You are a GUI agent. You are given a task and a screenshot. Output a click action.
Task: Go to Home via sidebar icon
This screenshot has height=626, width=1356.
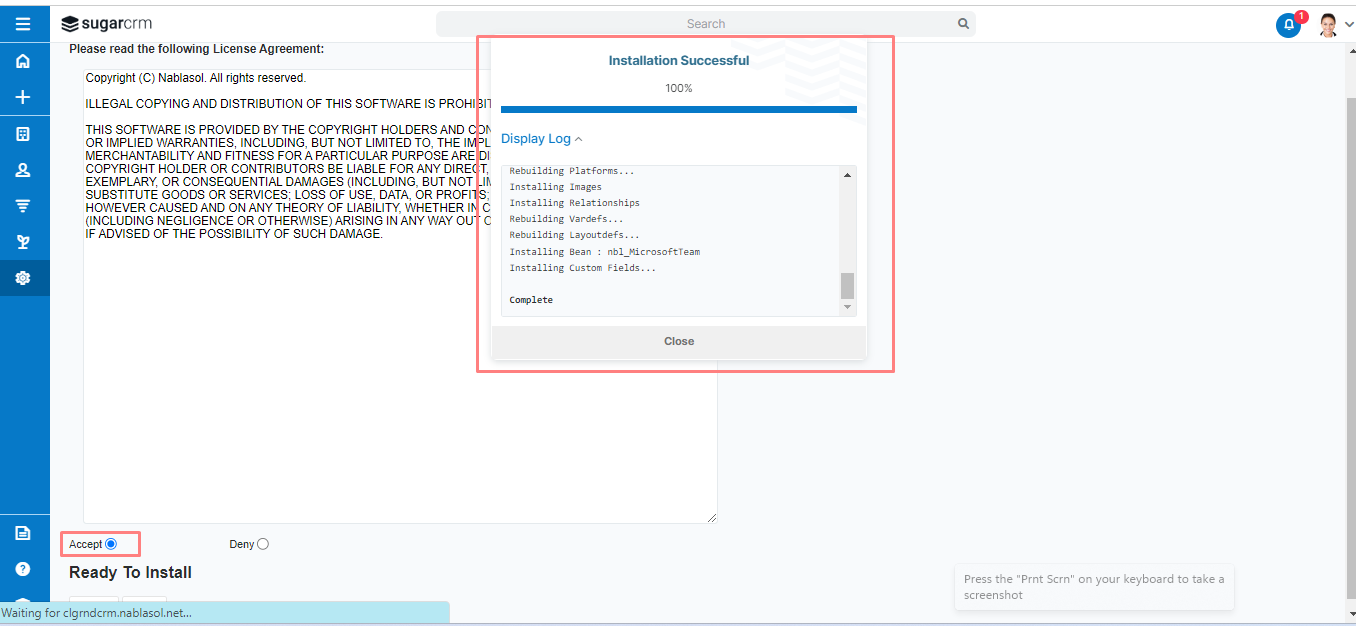pos(23,61)
